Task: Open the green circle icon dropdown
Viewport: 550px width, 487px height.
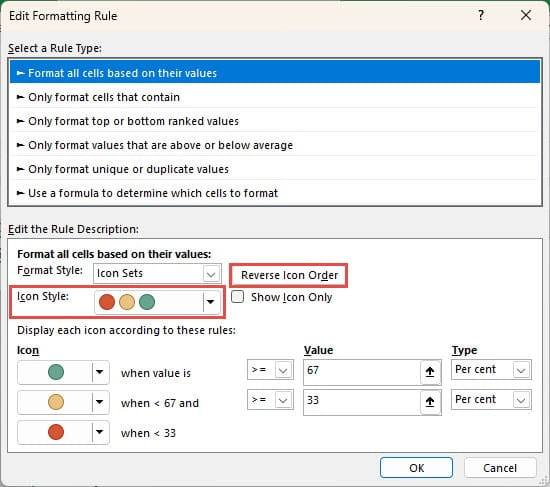Action: click(x=100, y=372)
